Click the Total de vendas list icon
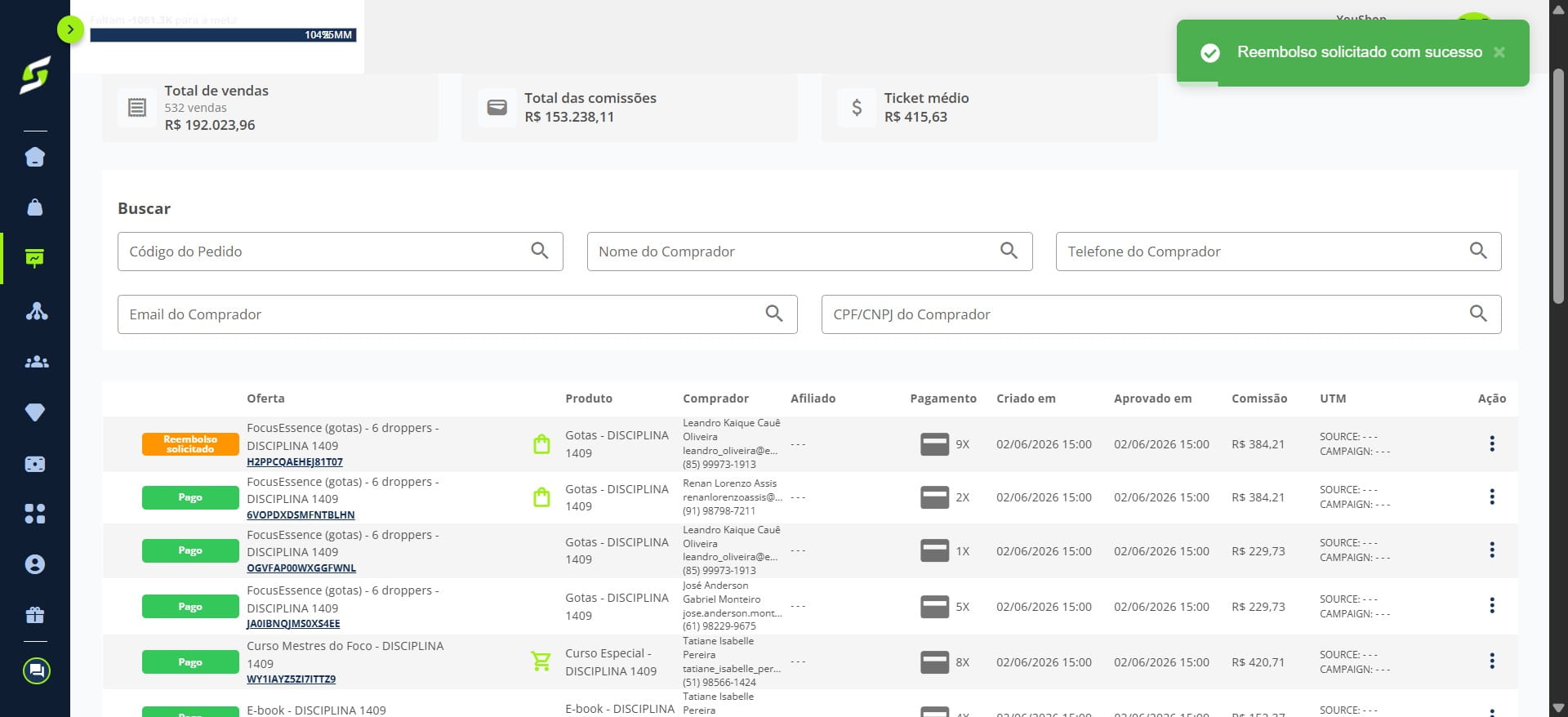The image size is (1568, 717). point(137,107)
